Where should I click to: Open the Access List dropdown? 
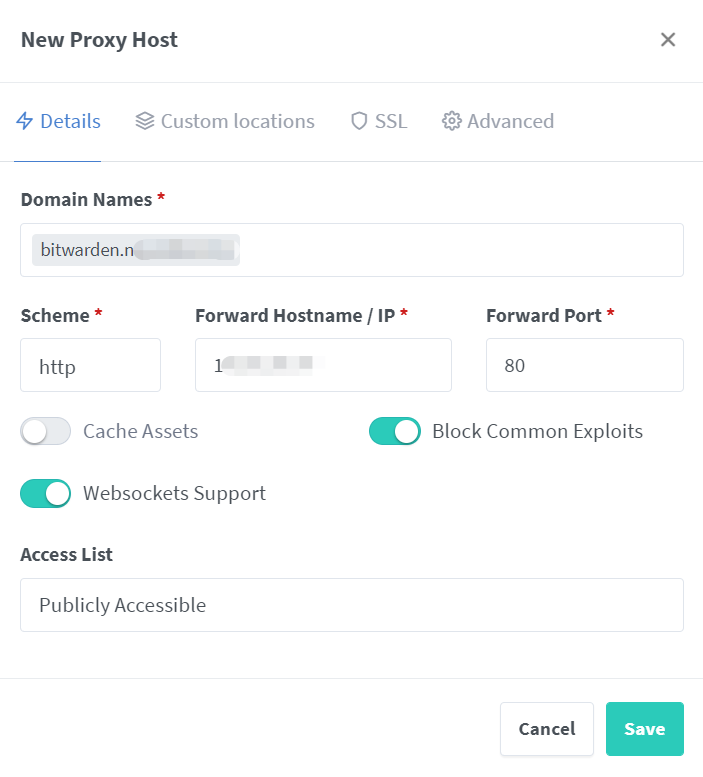coord(352,605)
